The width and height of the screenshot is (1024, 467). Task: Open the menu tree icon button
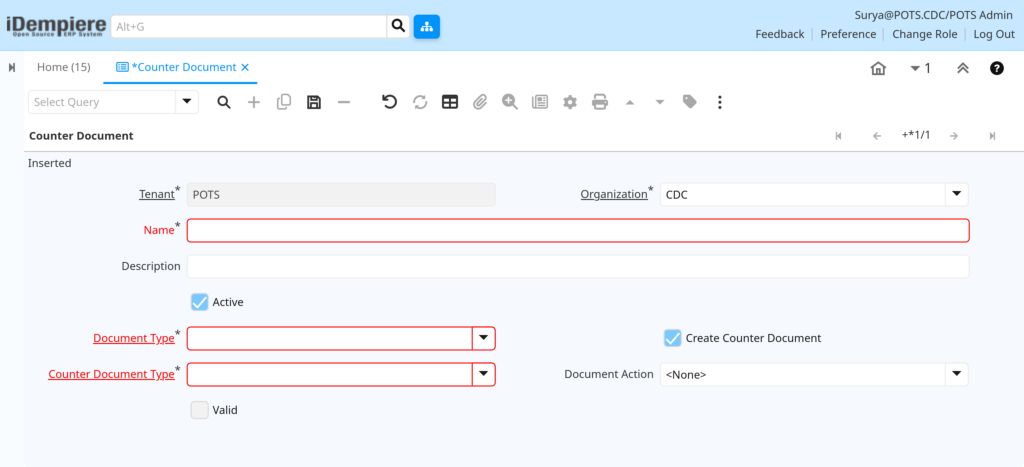tap(426, 27)
